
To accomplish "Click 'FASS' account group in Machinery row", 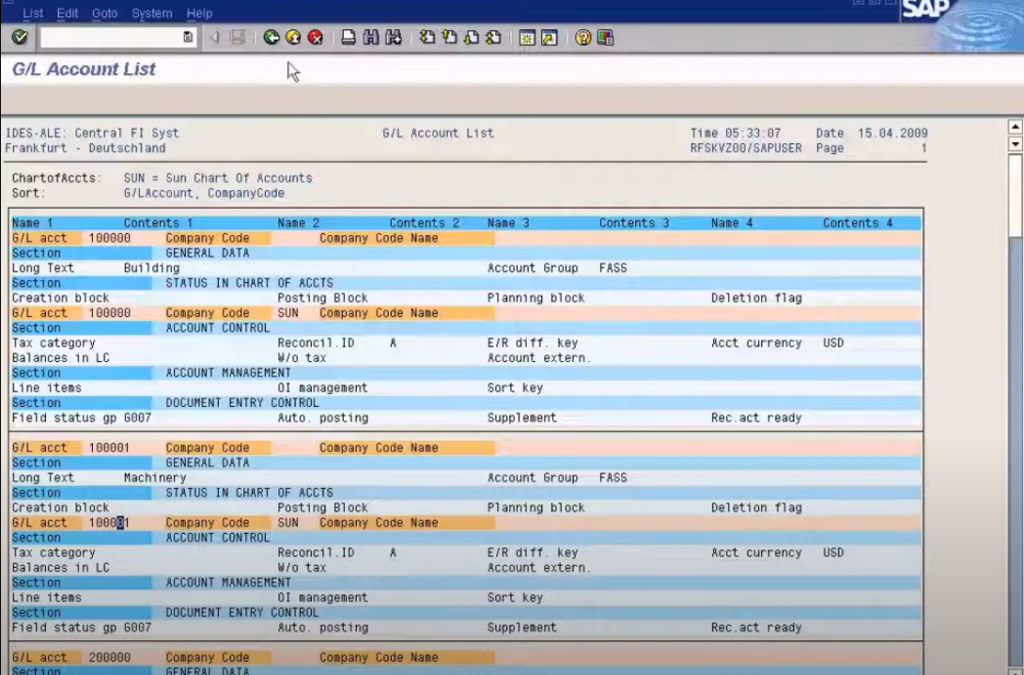I will pos(613,477).
